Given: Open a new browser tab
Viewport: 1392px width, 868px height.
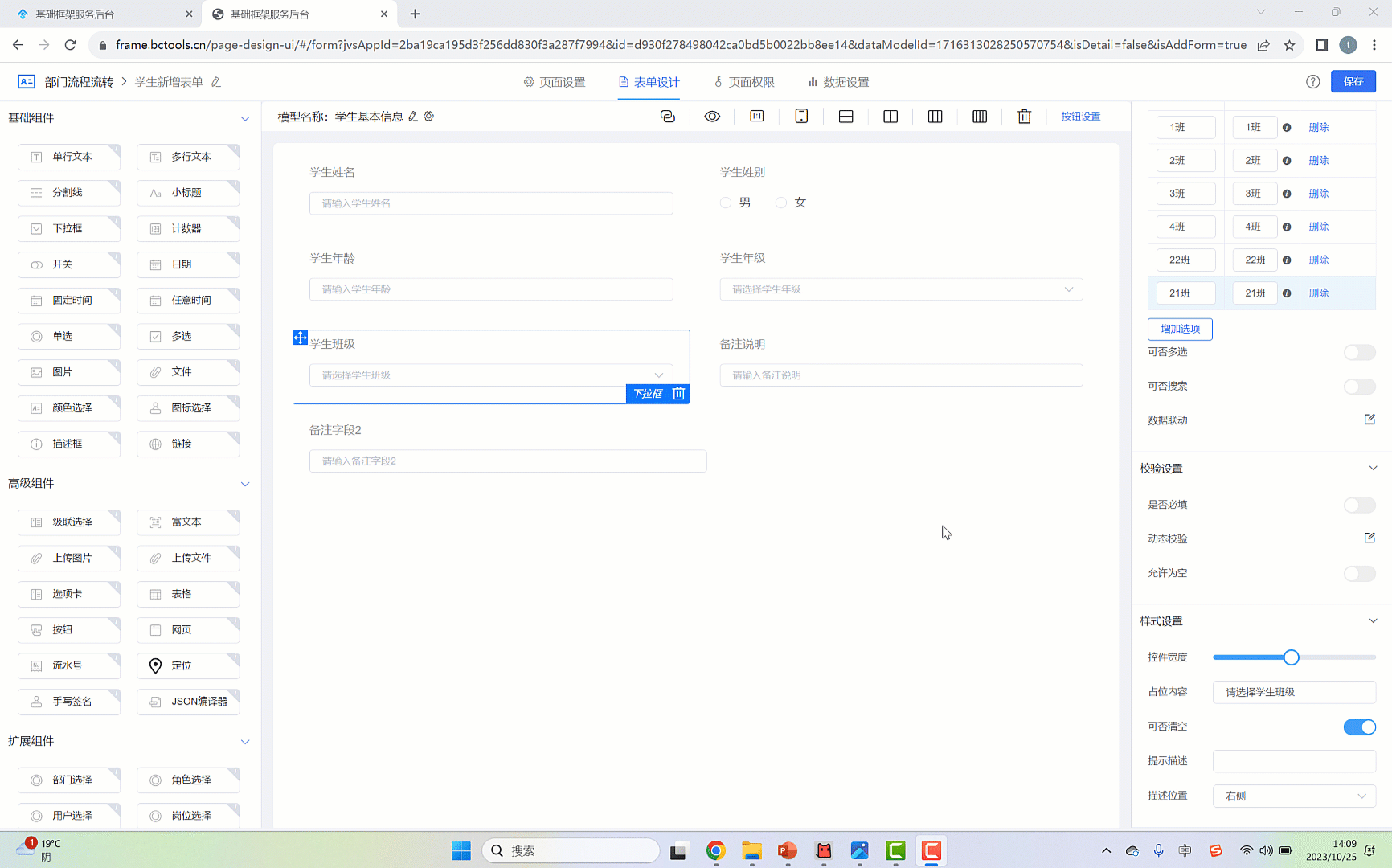Looking at the screenshot, I should click(x=415, y=14).
